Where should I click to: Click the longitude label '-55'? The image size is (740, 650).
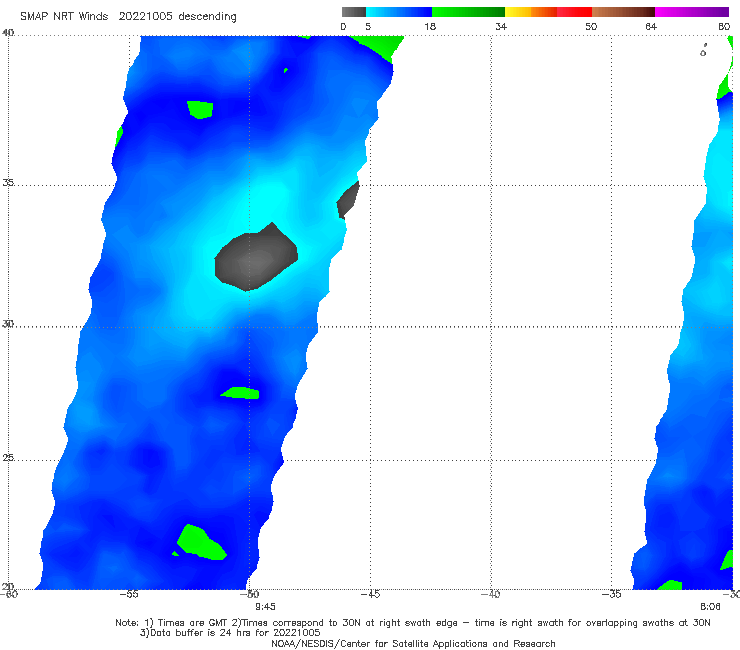(x=129, y=594)
